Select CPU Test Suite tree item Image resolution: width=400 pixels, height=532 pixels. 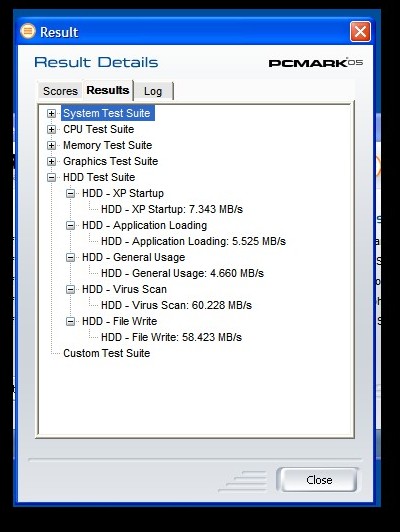99,129
